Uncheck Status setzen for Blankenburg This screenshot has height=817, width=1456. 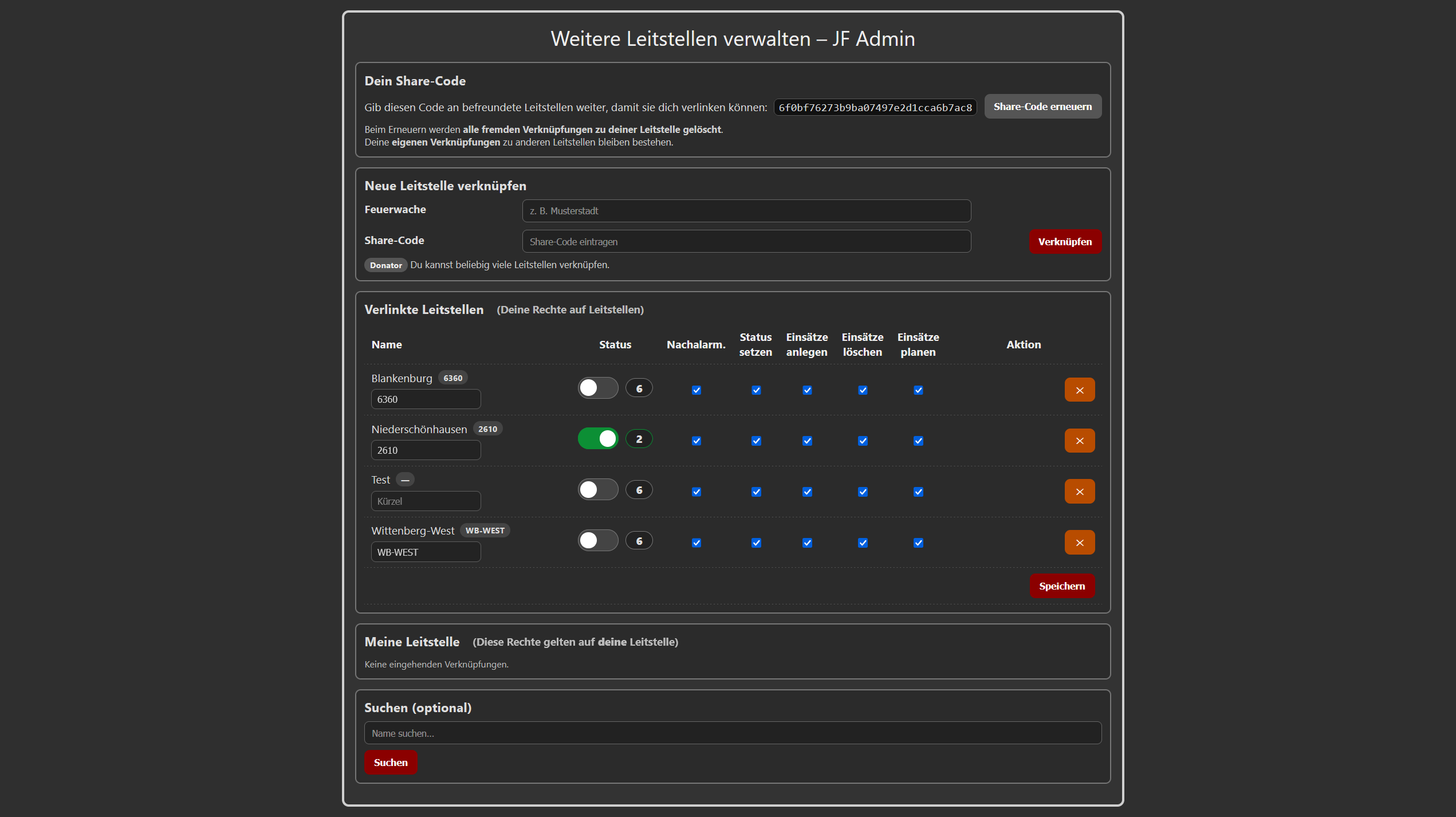coord(755,390)
